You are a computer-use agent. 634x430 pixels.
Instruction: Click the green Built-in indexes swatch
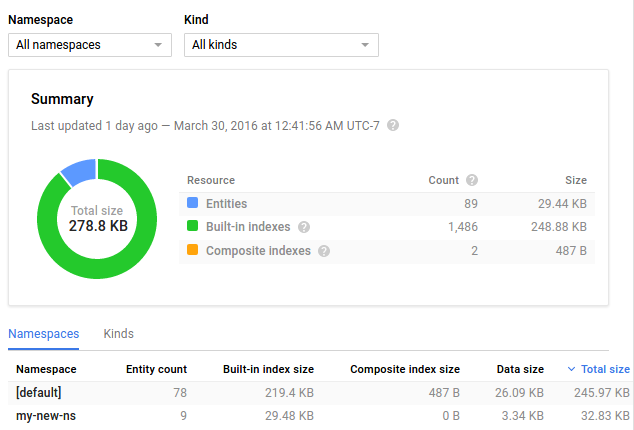coord(193,227)
